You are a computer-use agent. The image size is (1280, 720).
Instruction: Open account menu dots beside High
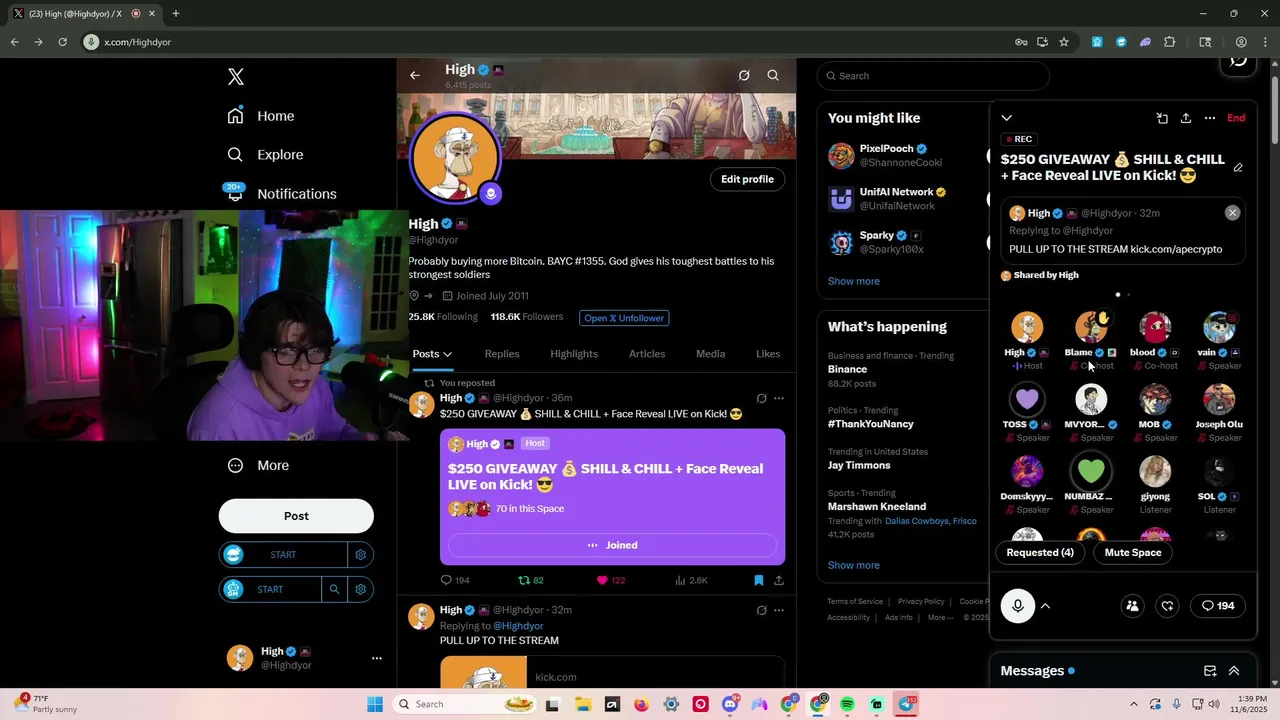[377, 658]
